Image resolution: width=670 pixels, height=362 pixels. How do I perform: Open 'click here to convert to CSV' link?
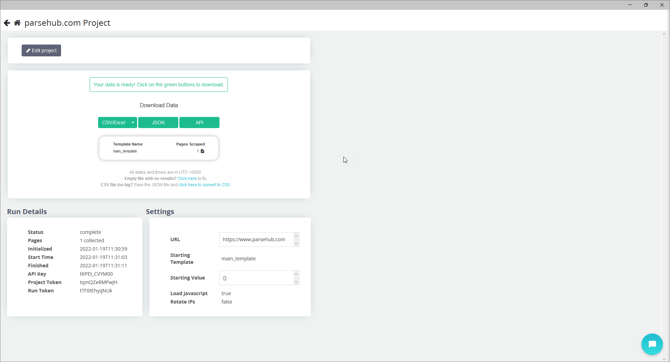point(204,185)
